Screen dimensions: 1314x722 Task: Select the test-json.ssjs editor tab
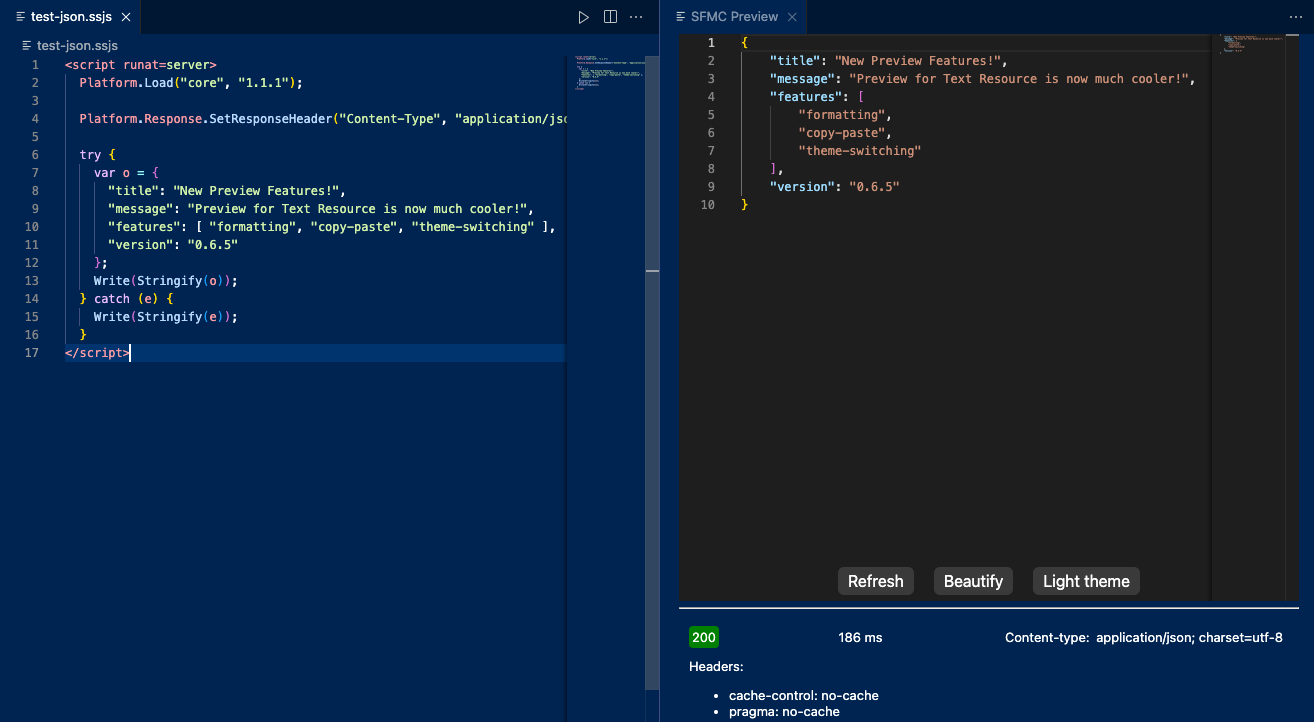70,17
